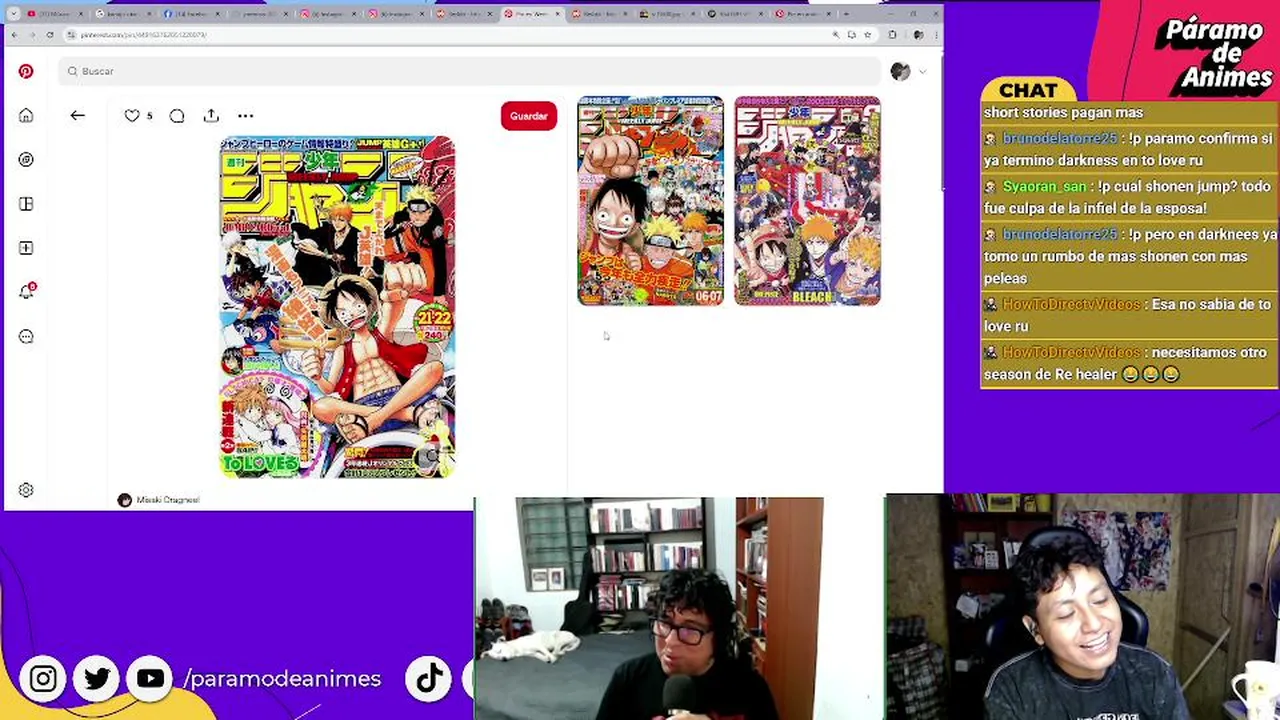
Task: Expand the tab search chevron in browser
Action: click(x=14, y=14)
